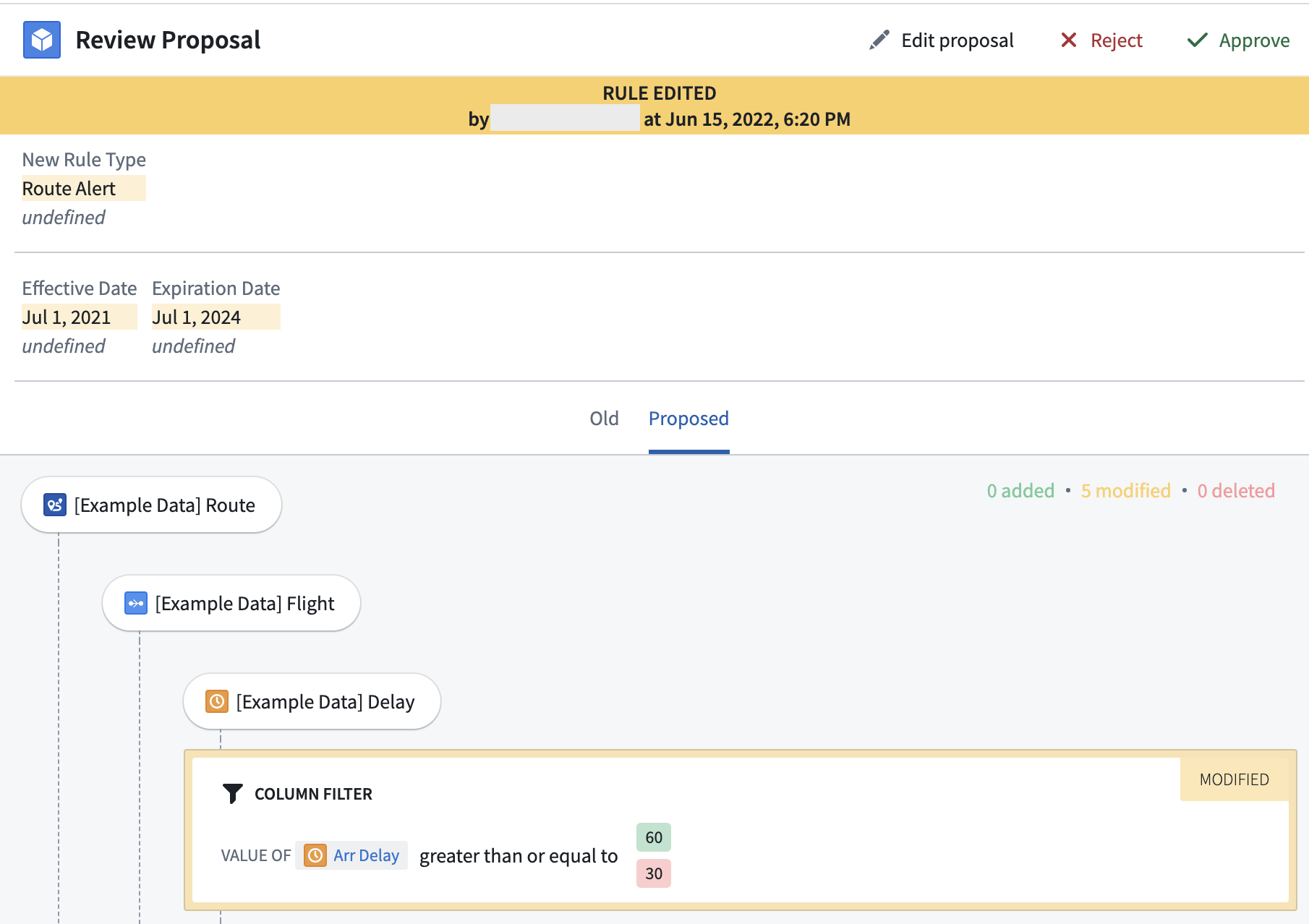Click the "0 added" count
This screenshot has height=924, width=1309.
[1020, 491]
